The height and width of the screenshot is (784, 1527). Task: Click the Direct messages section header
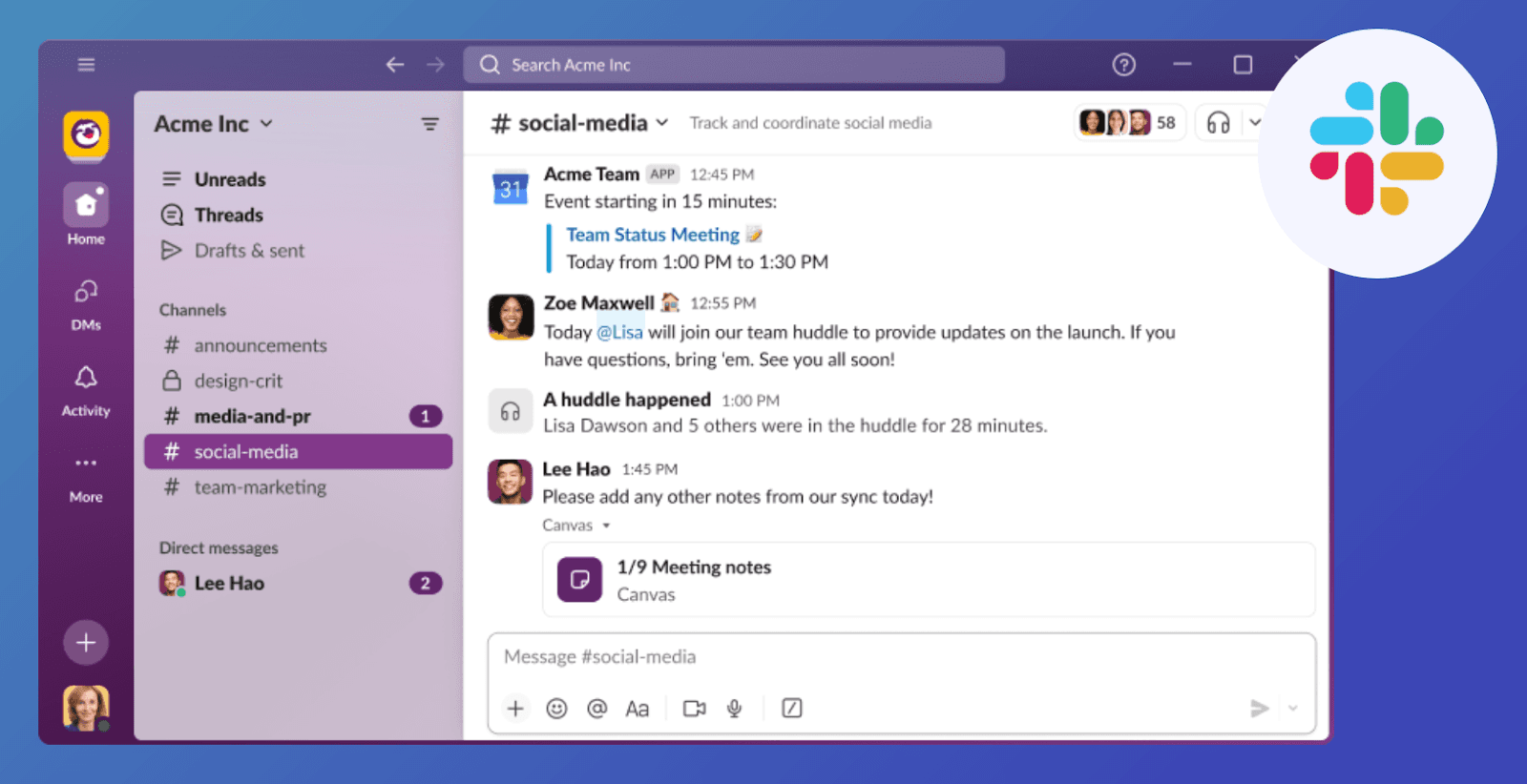click(219, 547)
